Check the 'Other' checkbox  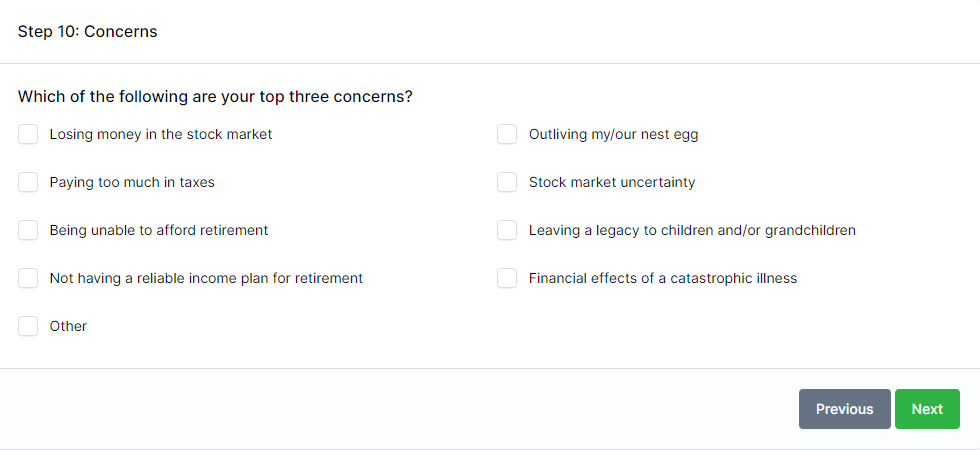tap(28, 326)
